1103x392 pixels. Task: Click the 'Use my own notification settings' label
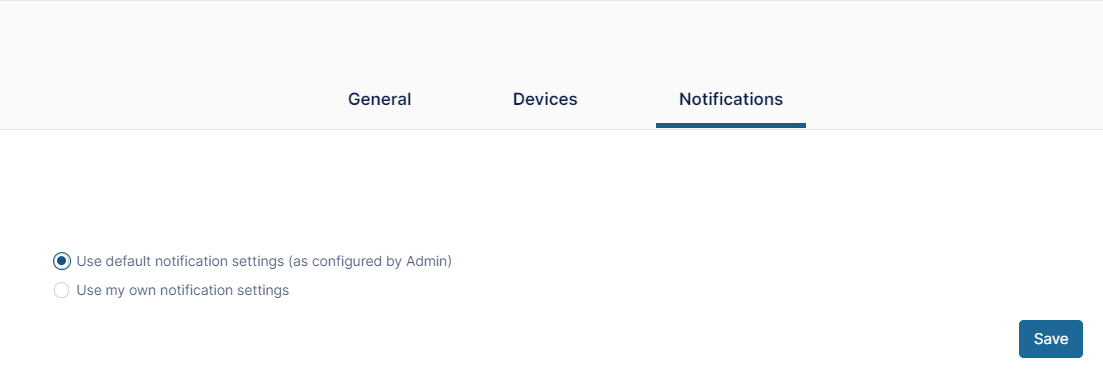[183, 290]
